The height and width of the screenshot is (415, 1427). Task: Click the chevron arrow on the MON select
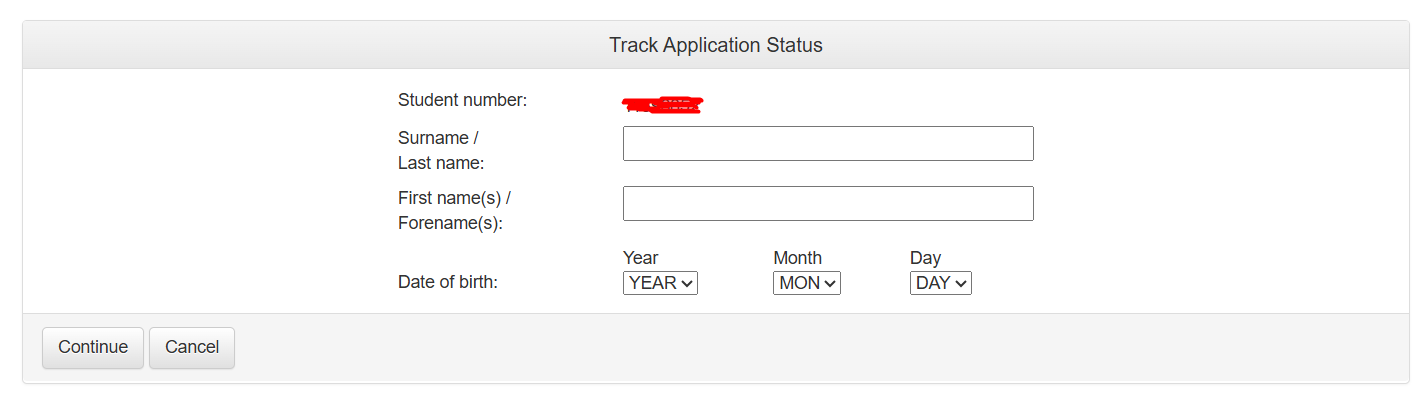click(830, 284)
